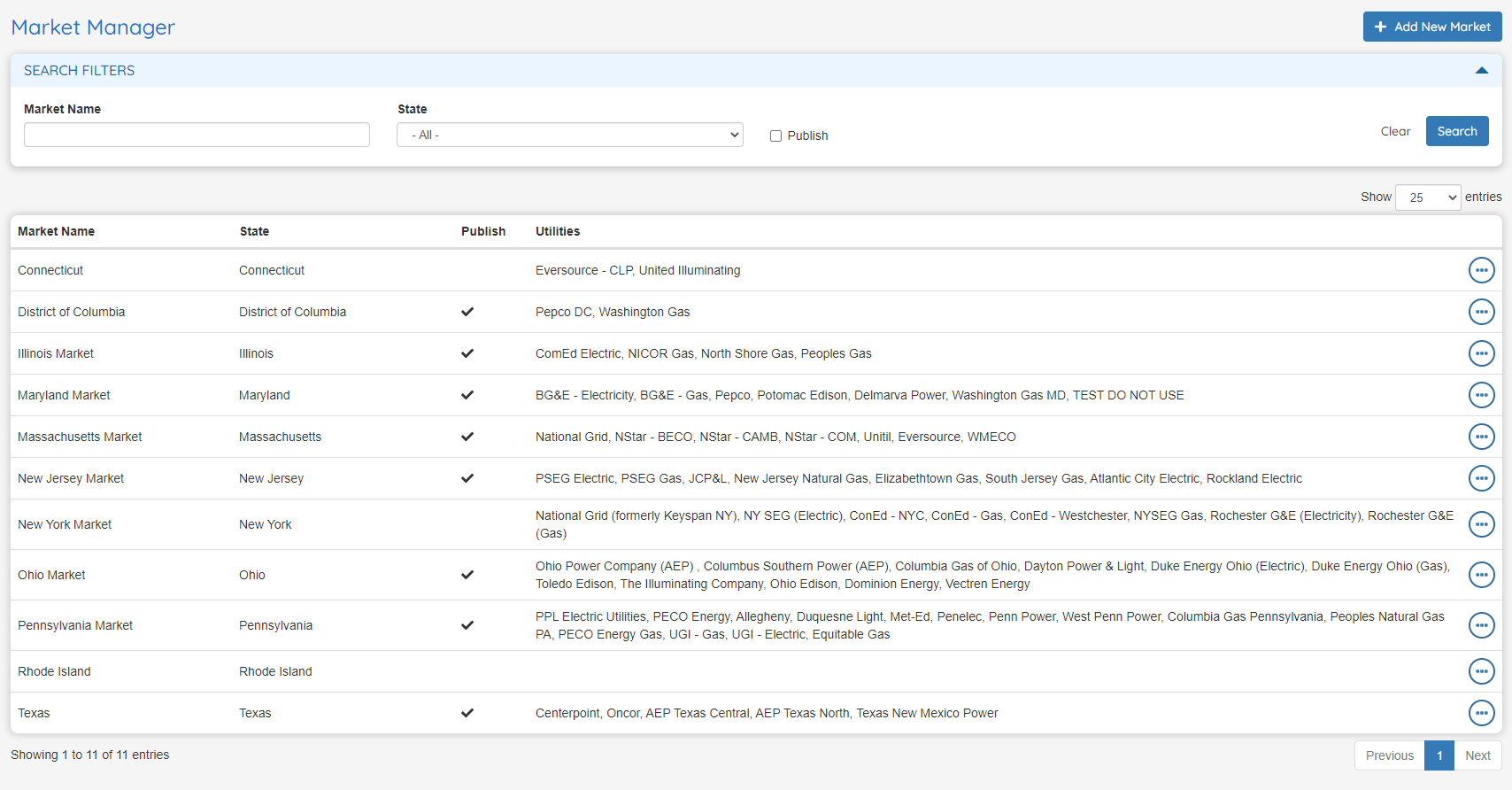Image resolution: width=1512 pixels, height=790 pixels.
Task: Collapse the Search Filters panel
Action: coord(1481,71)
